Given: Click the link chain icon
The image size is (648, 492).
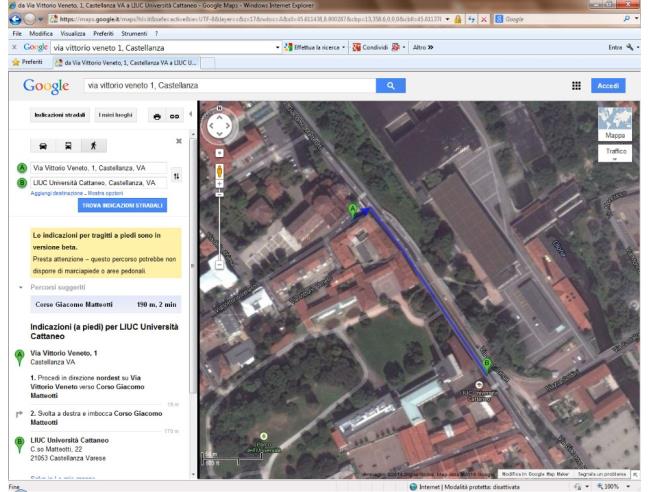Looking at the screenshot, I should click(174, 116).
